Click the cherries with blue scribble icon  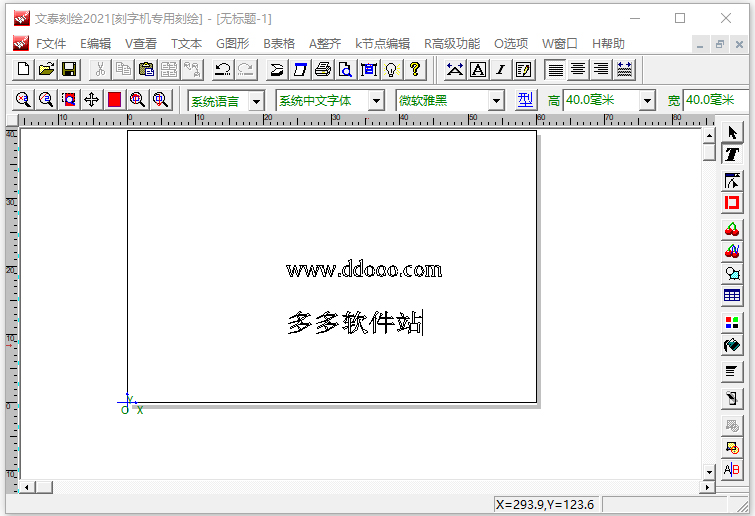[x=732, y=251]
